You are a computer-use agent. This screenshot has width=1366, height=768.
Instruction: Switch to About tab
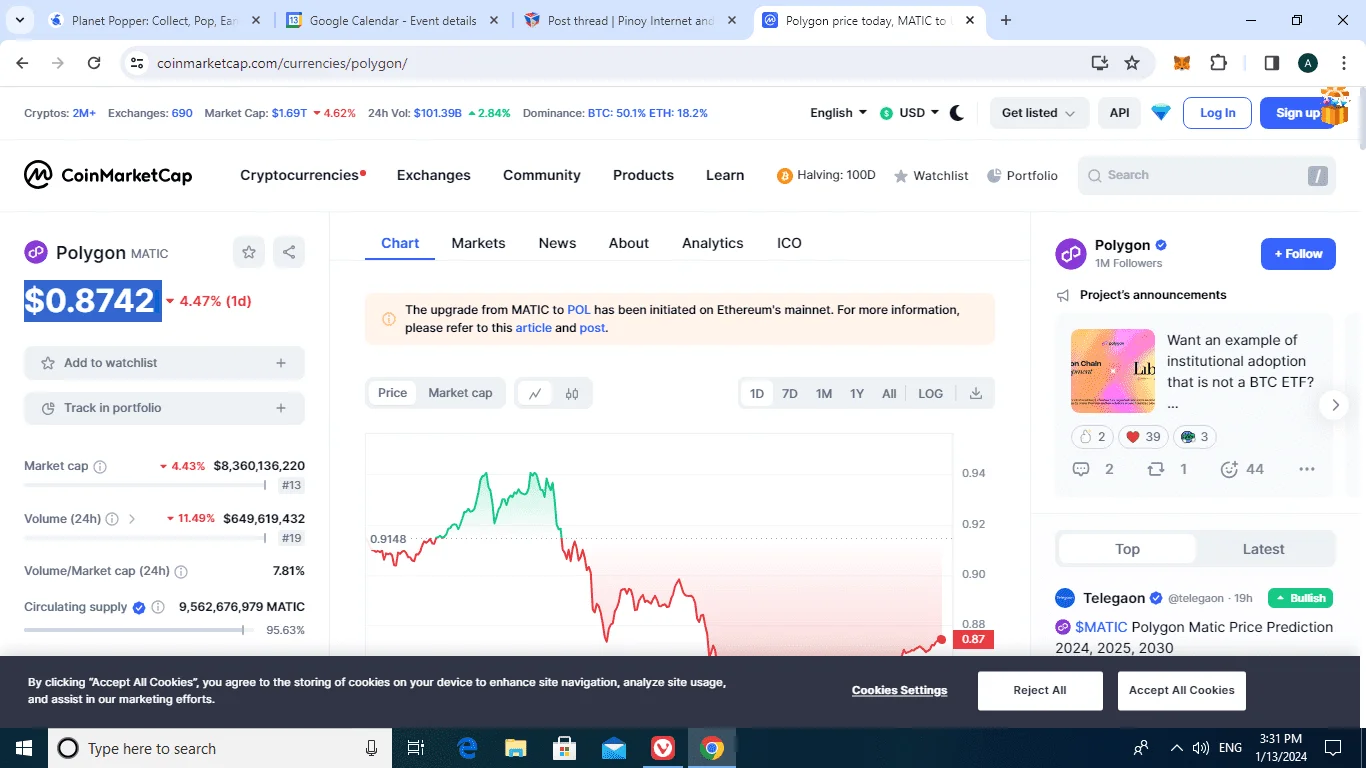pyautogui.click(x=629, y=243)
